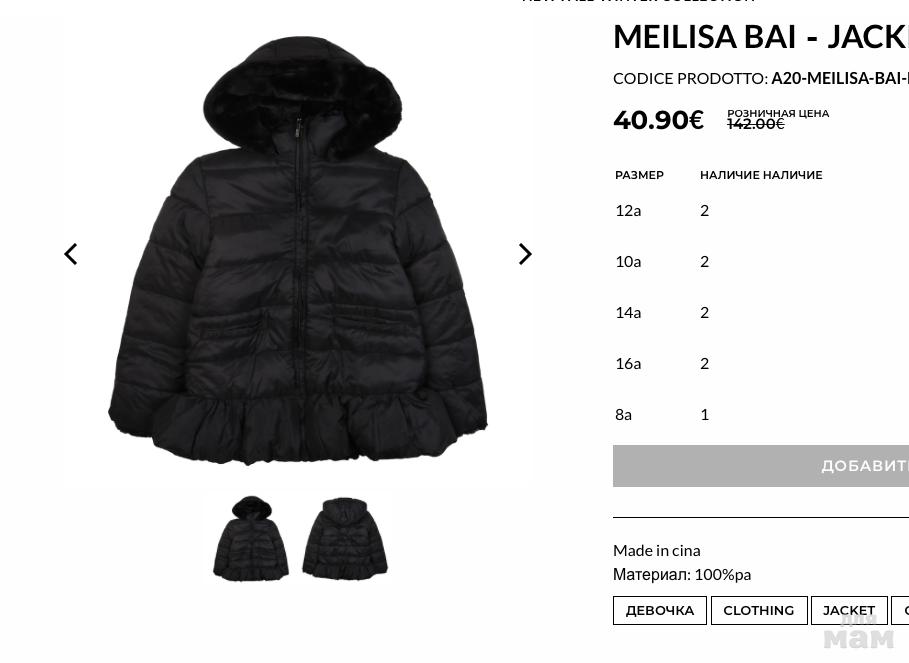Viewport: 909px width, 663px height.
Task: Click the crossed-out 142.00€ retail price
Action: [x=755, y=123]
